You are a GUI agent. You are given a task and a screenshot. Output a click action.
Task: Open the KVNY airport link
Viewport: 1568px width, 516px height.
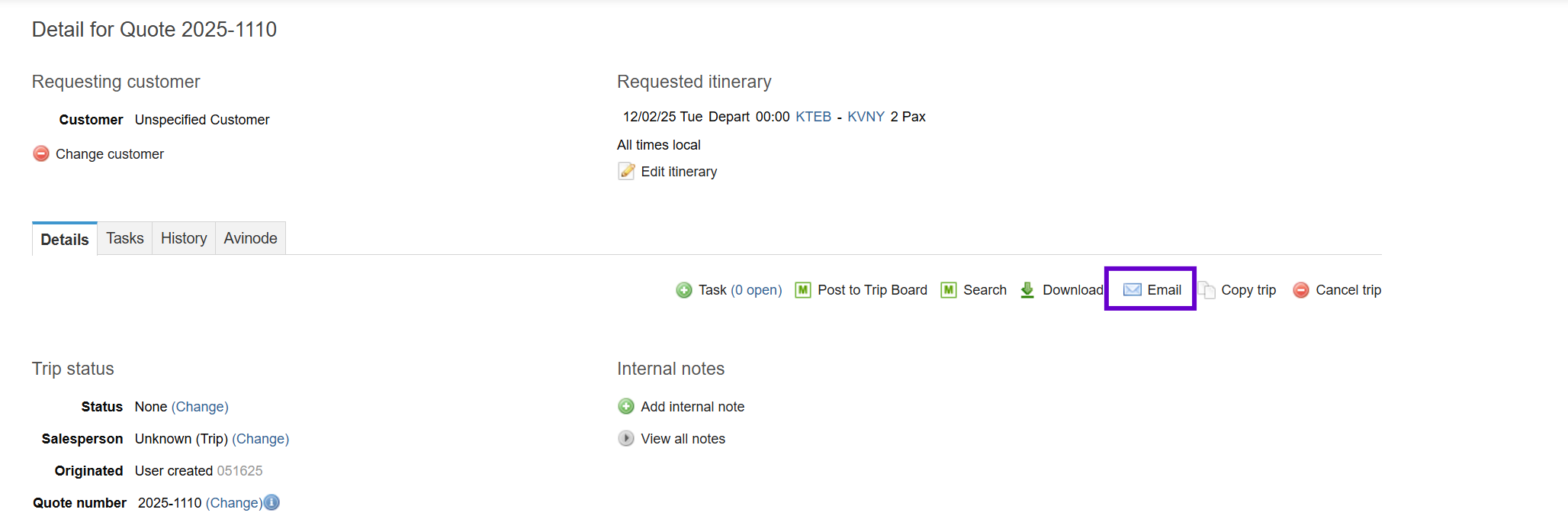pyautogui.click(x=866, y=117)
